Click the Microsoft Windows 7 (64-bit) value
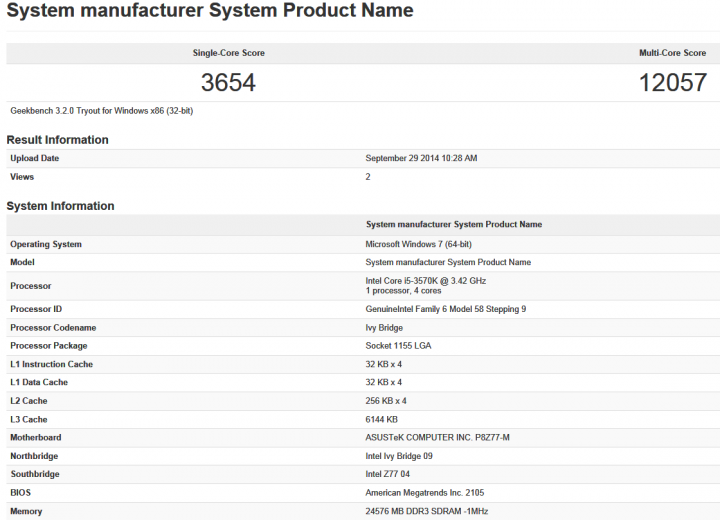Image resolution: width=720 pixels, height=520 pixels. point(427,244)
